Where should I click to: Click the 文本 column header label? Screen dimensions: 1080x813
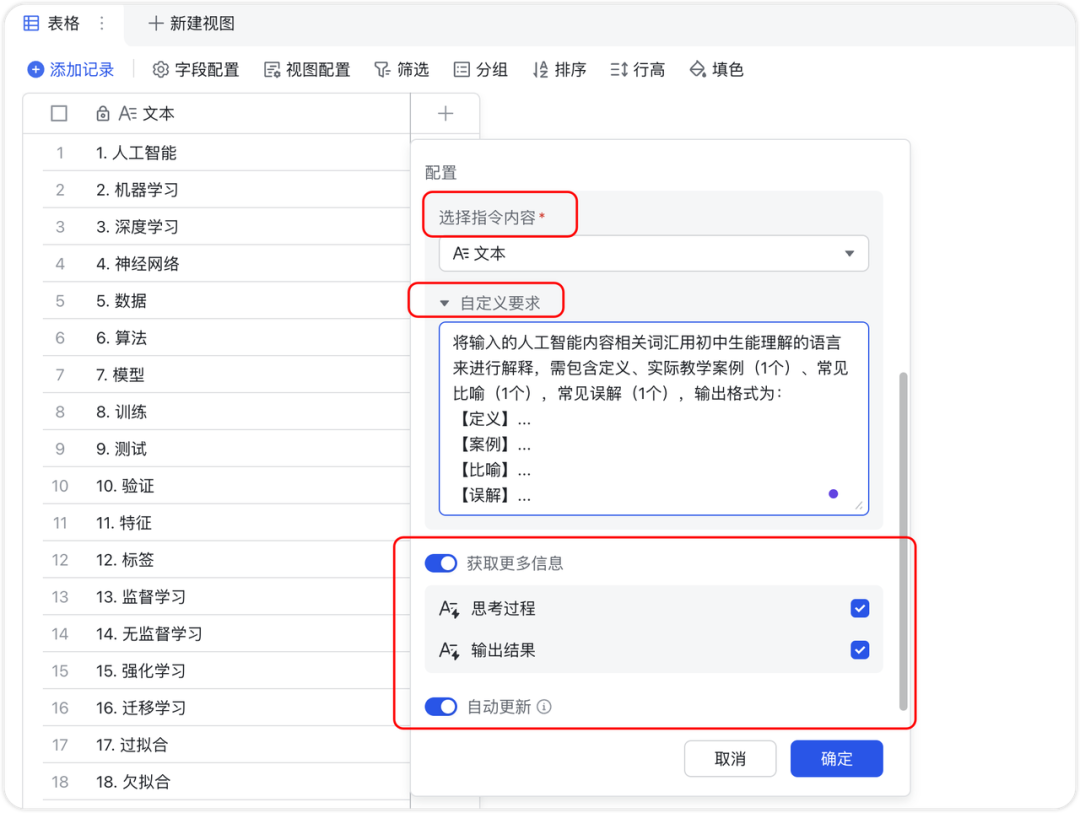coord(158,114)
